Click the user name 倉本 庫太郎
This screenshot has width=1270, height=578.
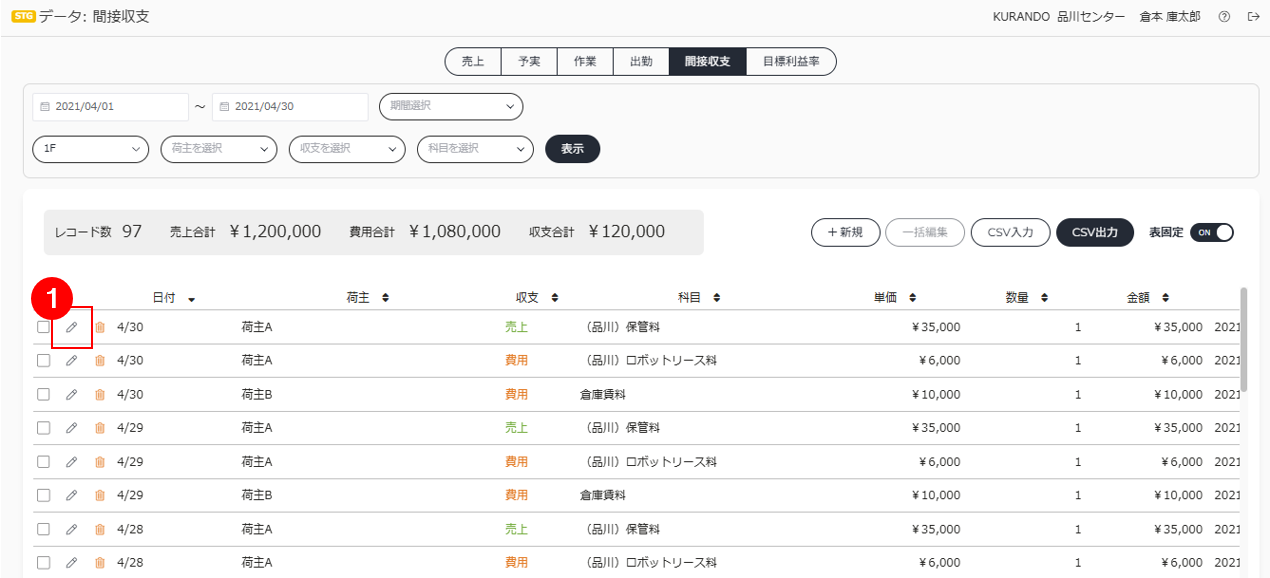pyautogui.click(x=1170, y=17)
